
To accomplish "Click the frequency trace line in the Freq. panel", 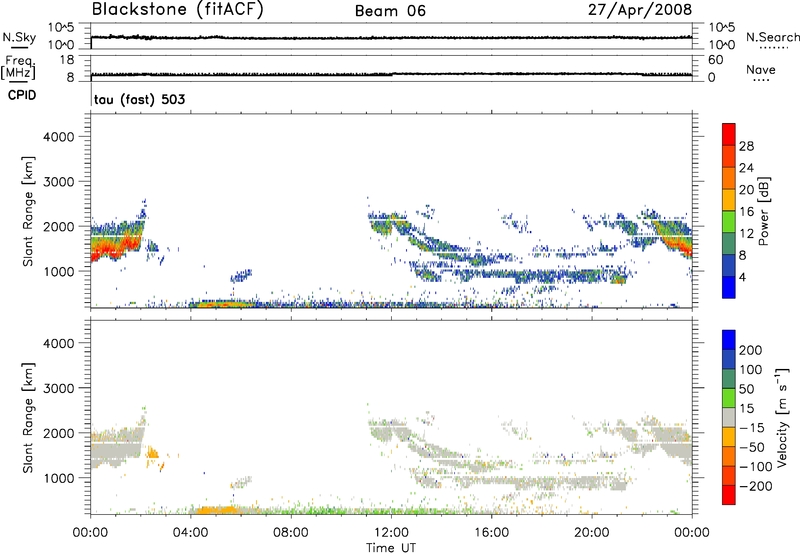I will click(391, 74).
